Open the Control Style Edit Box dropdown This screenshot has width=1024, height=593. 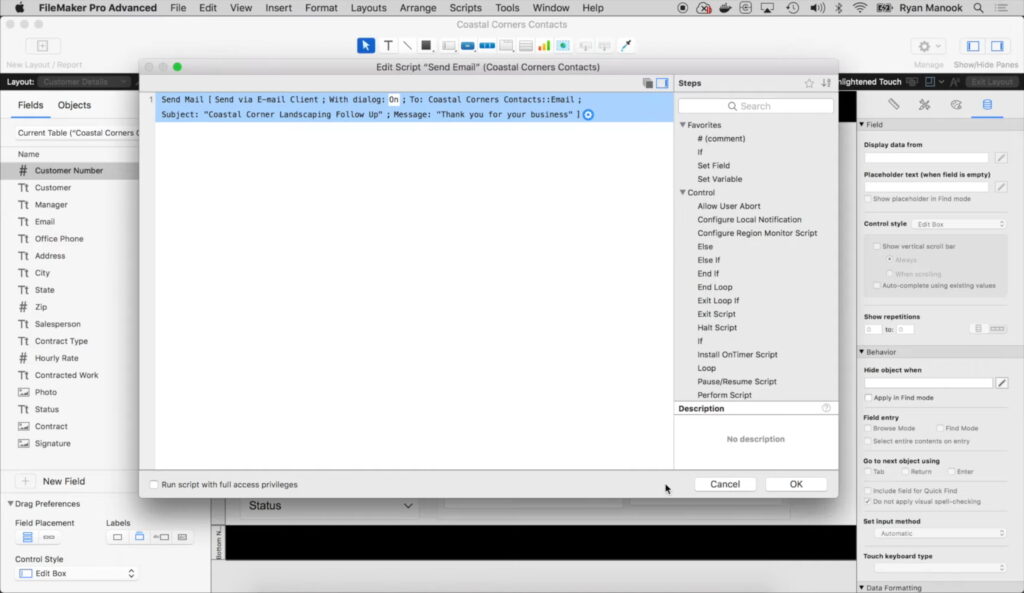76,573
